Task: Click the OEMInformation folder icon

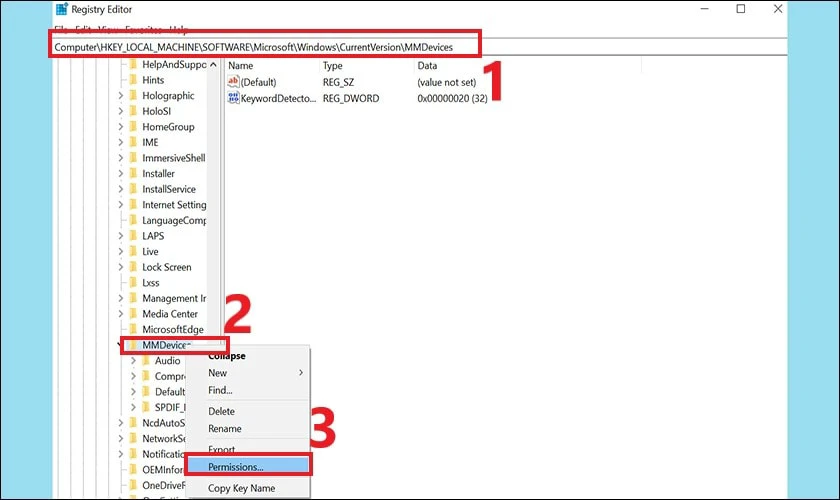Action: pyautogui.click(x=133, y=469)
